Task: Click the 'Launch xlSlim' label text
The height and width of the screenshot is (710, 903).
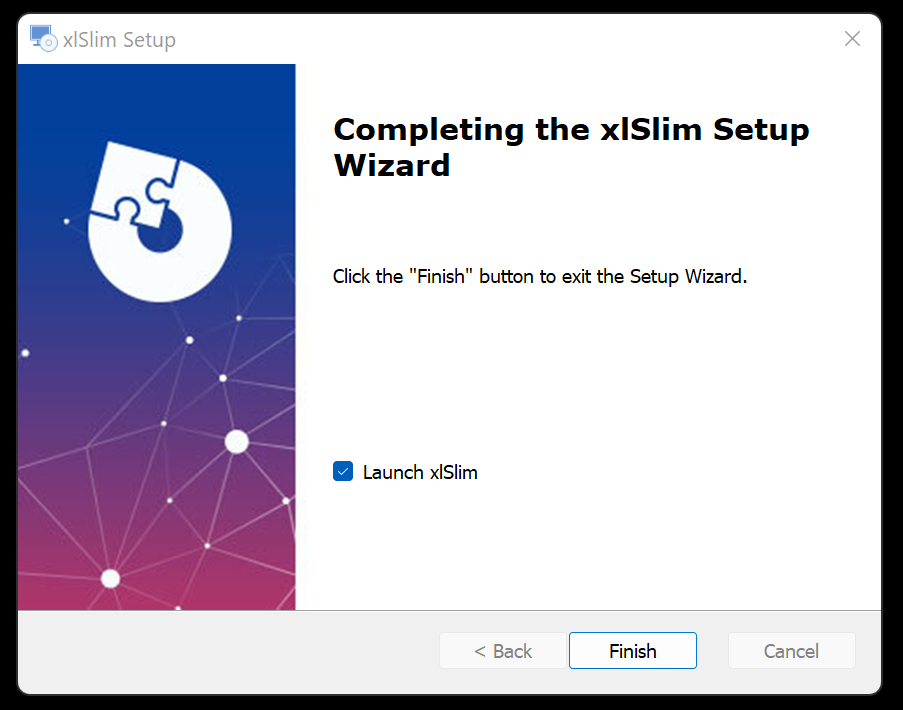Action: [x=420, y=472]
